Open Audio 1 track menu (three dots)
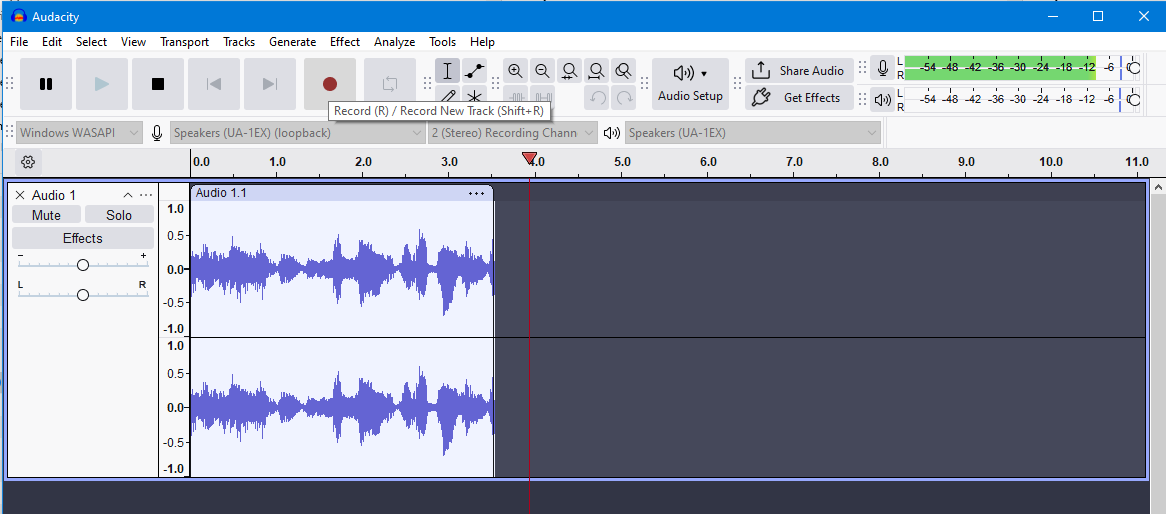 tap(146, 195)
